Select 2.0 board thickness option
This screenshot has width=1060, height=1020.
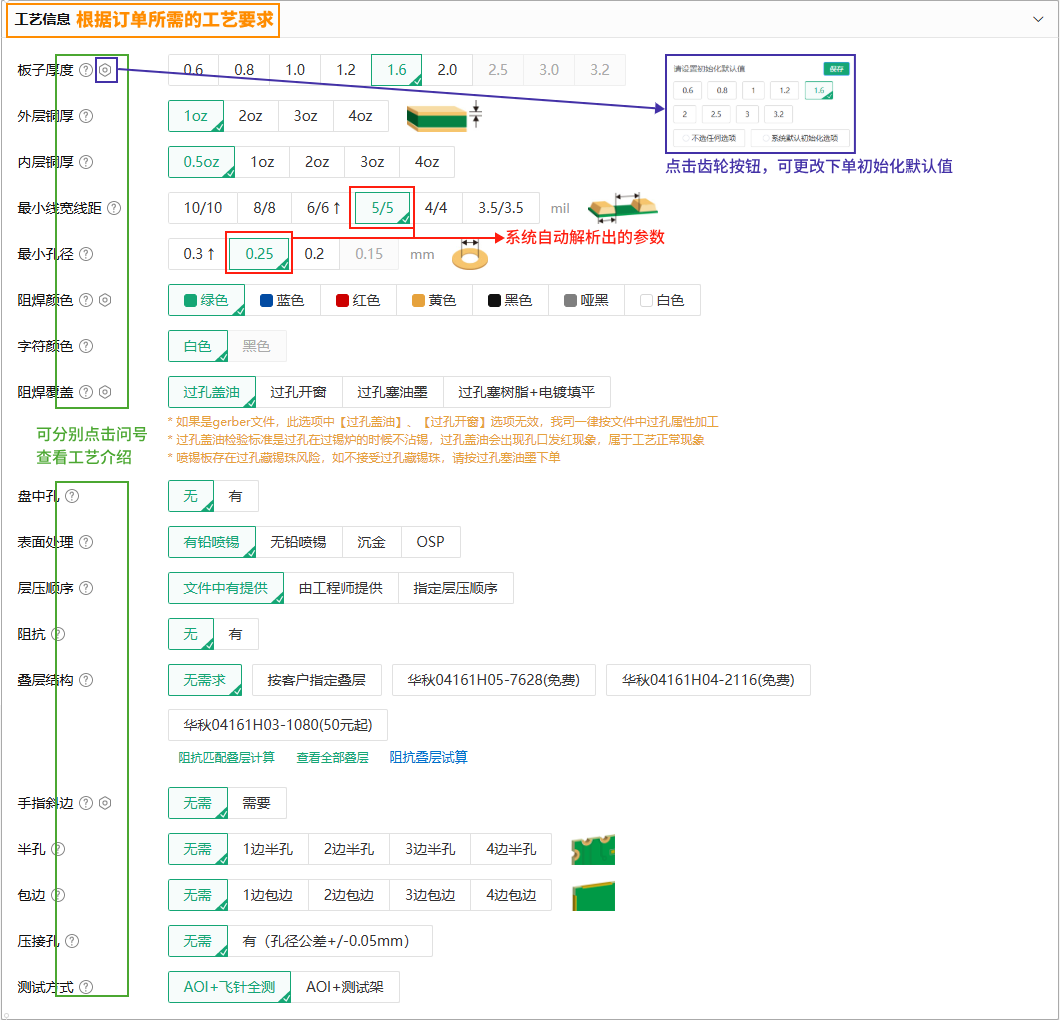click(447, 70)
